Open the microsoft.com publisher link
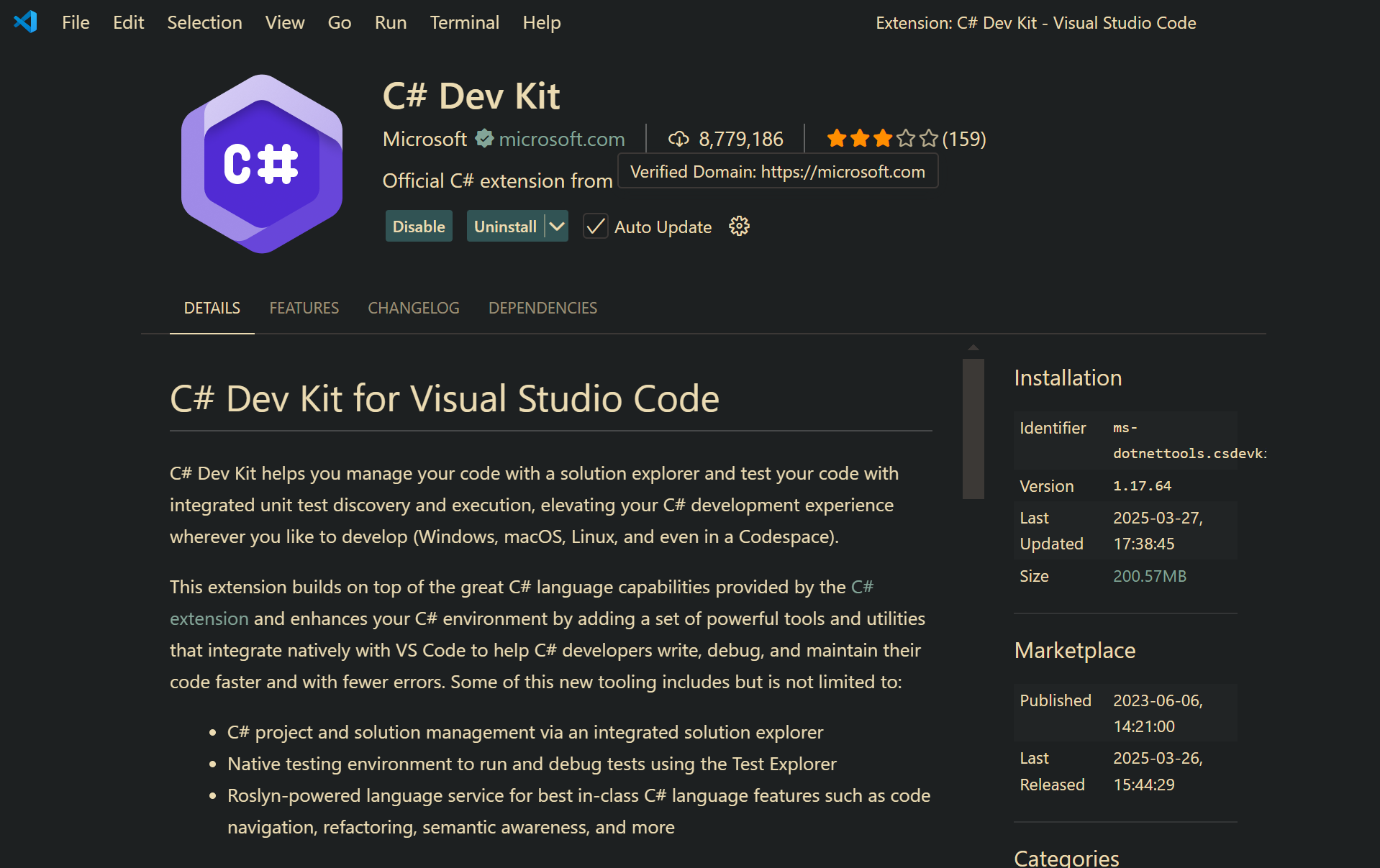The height and width of the screenshot is (868, 1380). click(562, 139)
